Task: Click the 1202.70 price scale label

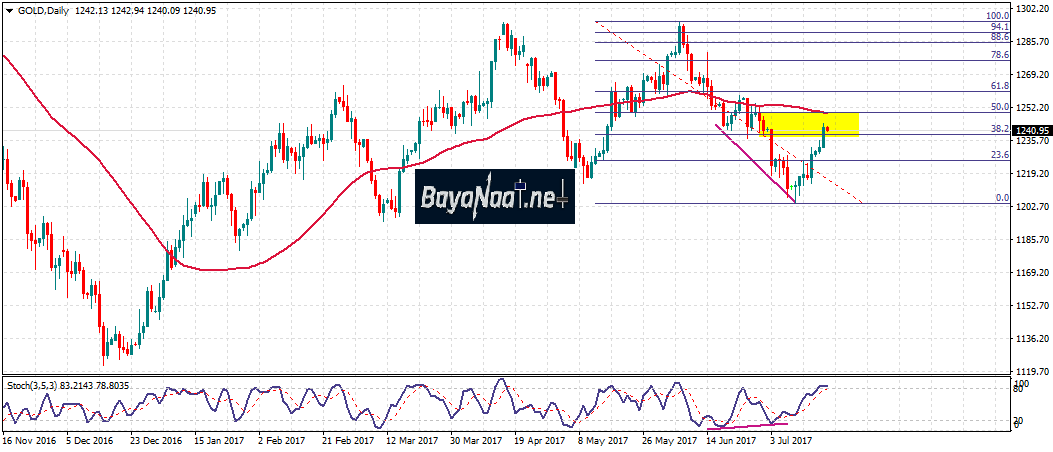Action: (1032, 206)
